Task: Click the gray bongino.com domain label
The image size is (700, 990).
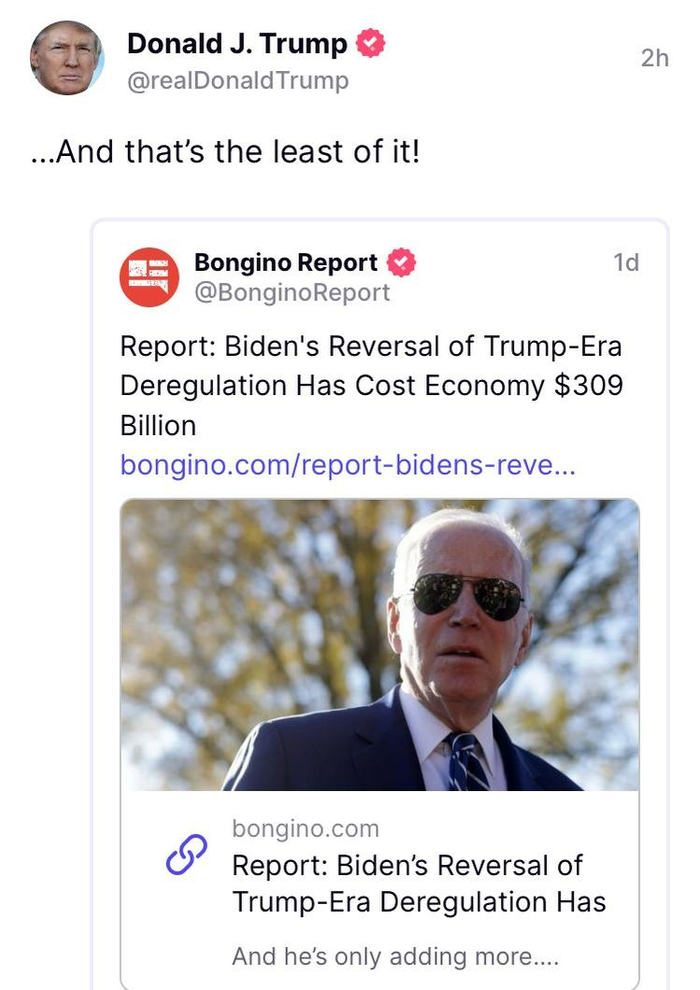Action: [x=306, y=829]
